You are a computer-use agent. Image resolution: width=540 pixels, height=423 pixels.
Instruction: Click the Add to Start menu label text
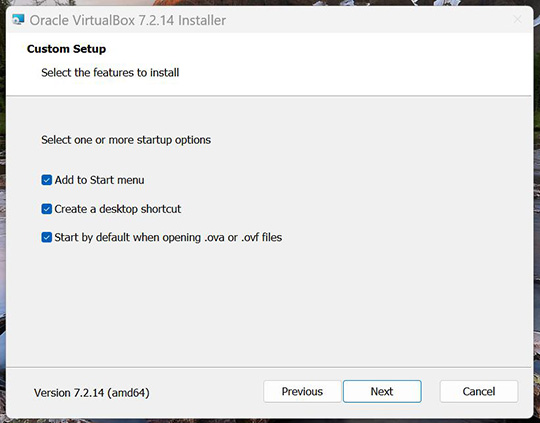[x=100, y=180]
